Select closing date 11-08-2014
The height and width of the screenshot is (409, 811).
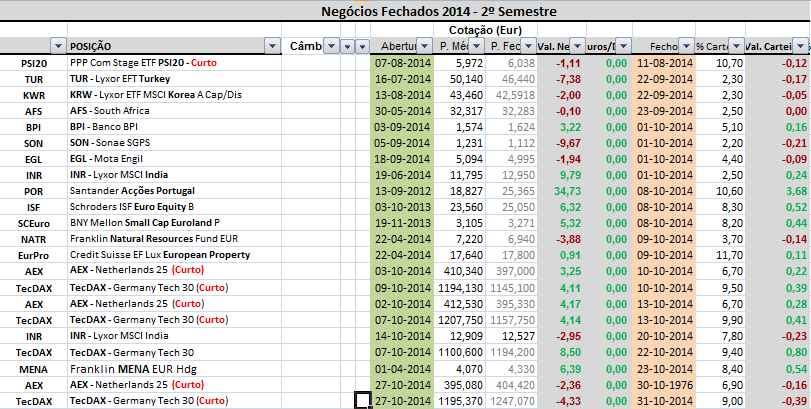tap(664, 63)
